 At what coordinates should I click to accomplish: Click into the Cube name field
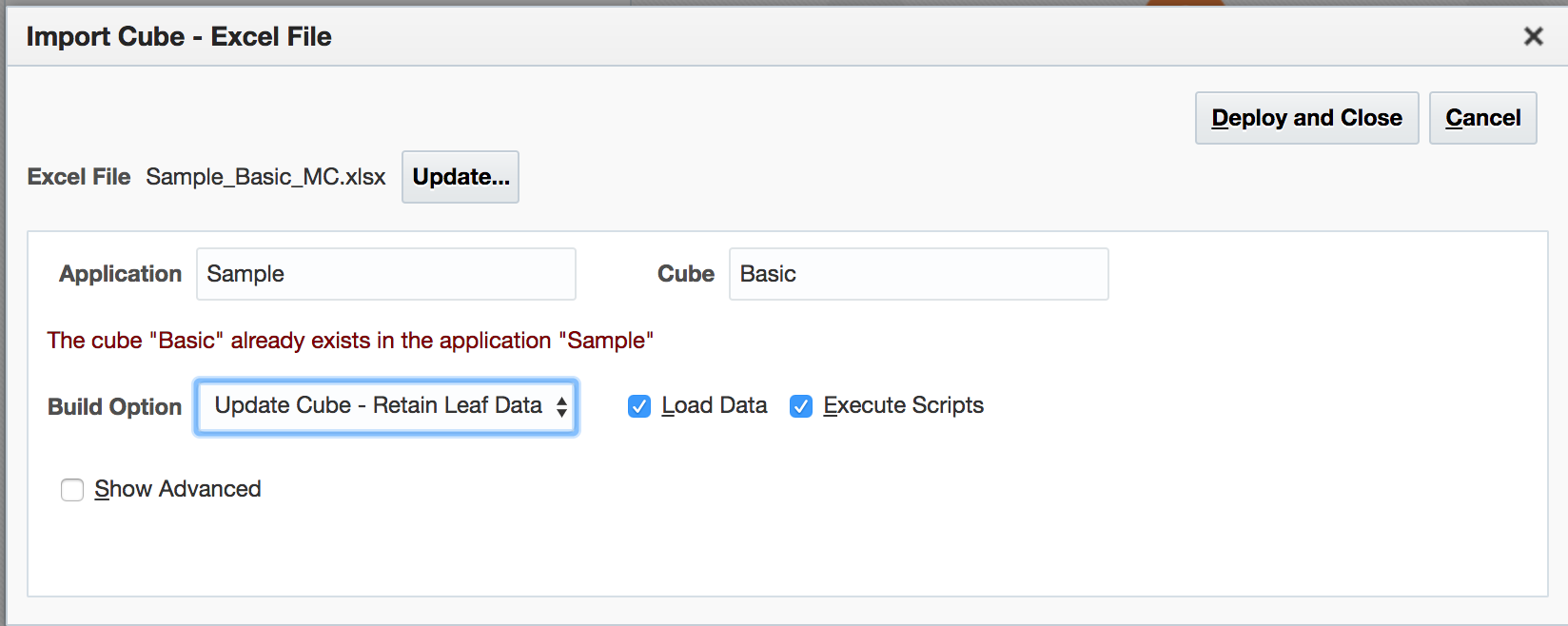918,274
